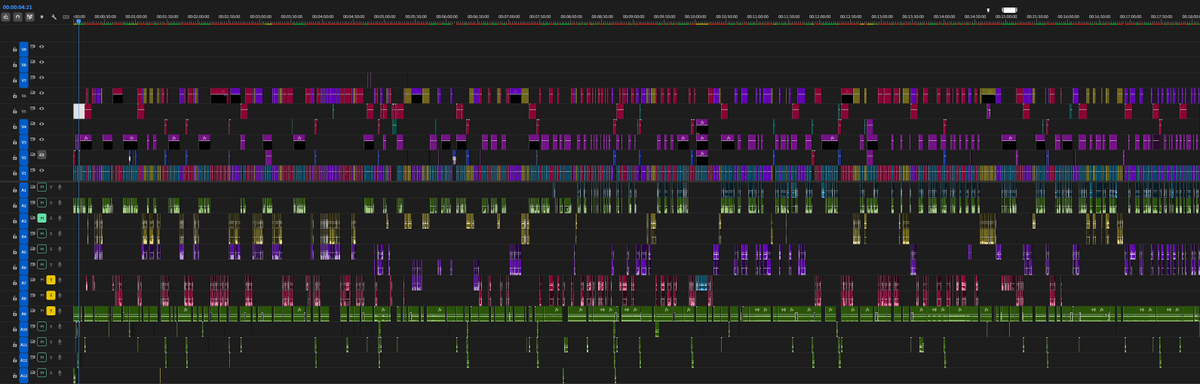This screenshot has width=1200, height=384.
Task: Toggle Linked Selection button
Action: coord(30,17)
